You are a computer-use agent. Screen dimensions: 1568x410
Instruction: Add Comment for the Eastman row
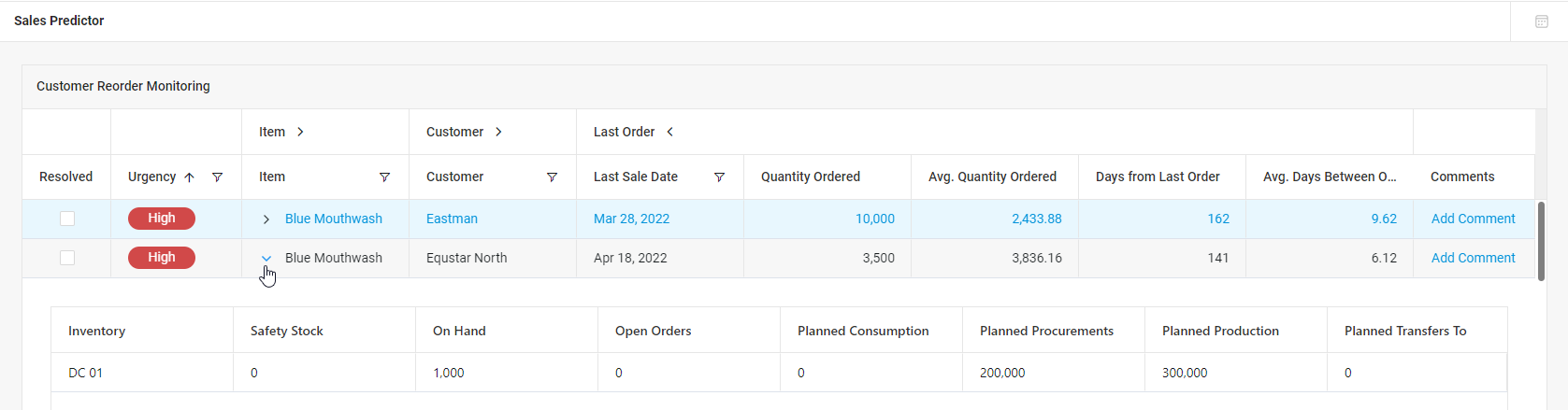click(1473, 219)
